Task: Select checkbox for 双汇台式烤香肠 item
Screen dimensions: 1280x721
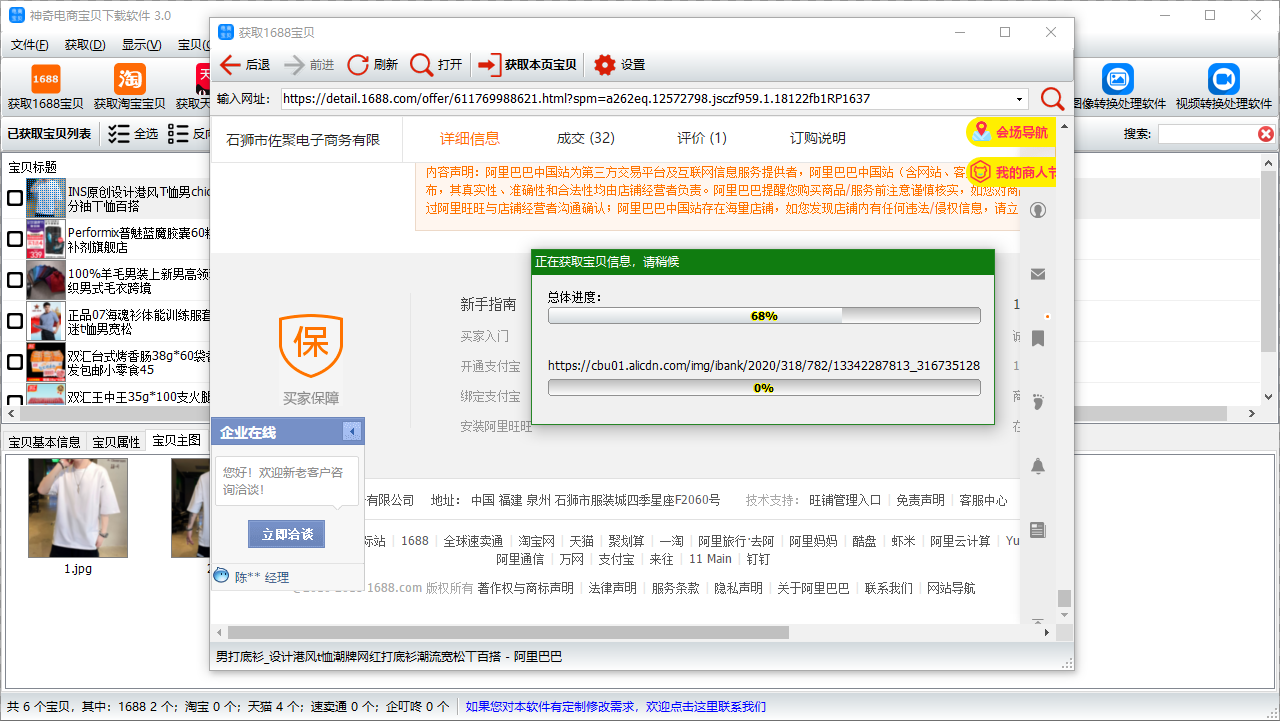Action: pos(15,362)
